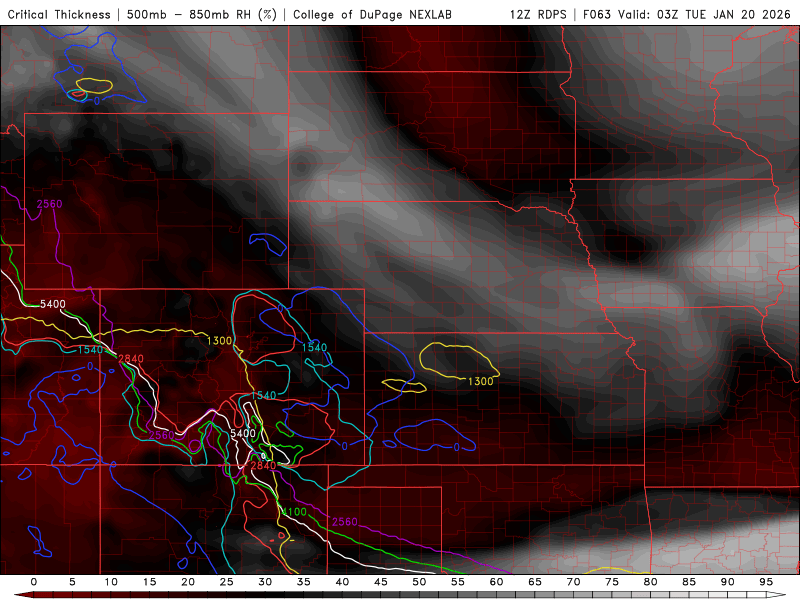Select the color bar scale value "50"
800x600 pixels.
tap(419, 582)
